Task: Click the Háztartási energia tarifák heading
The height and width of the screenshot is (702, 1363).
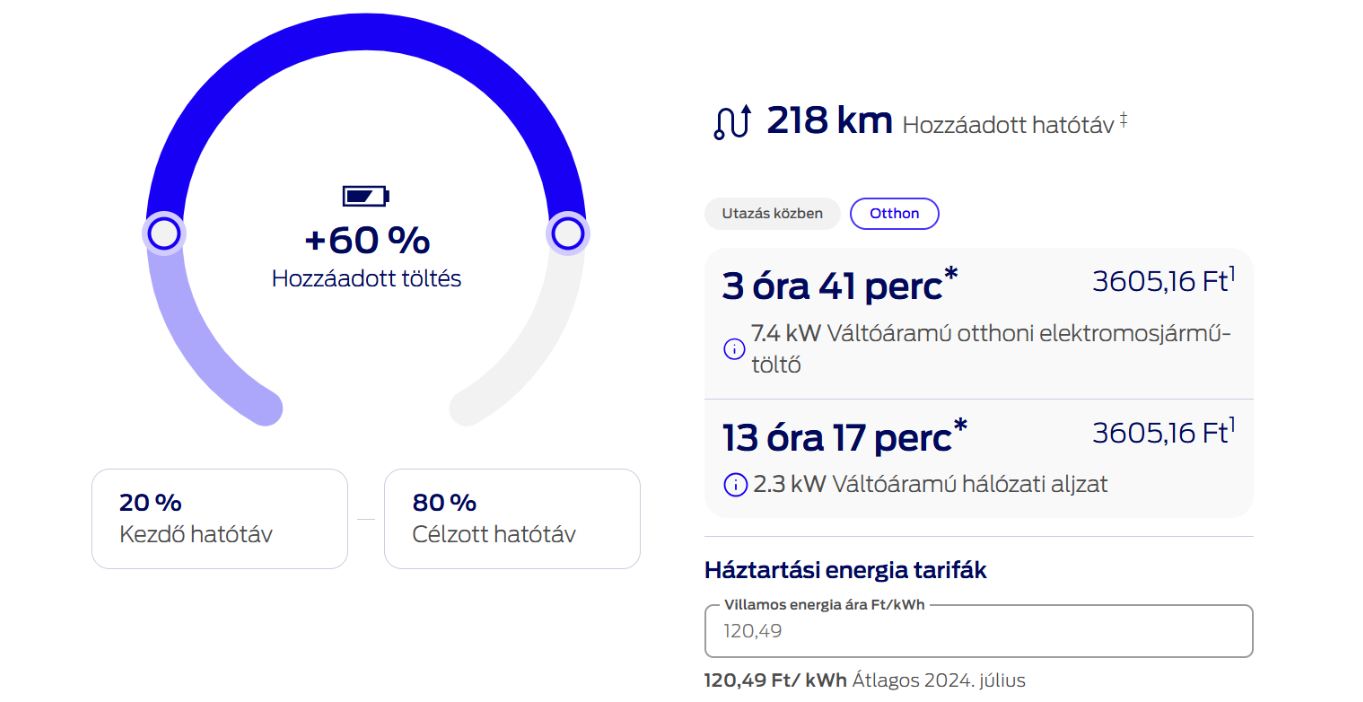Action: (x=846, y=571)
